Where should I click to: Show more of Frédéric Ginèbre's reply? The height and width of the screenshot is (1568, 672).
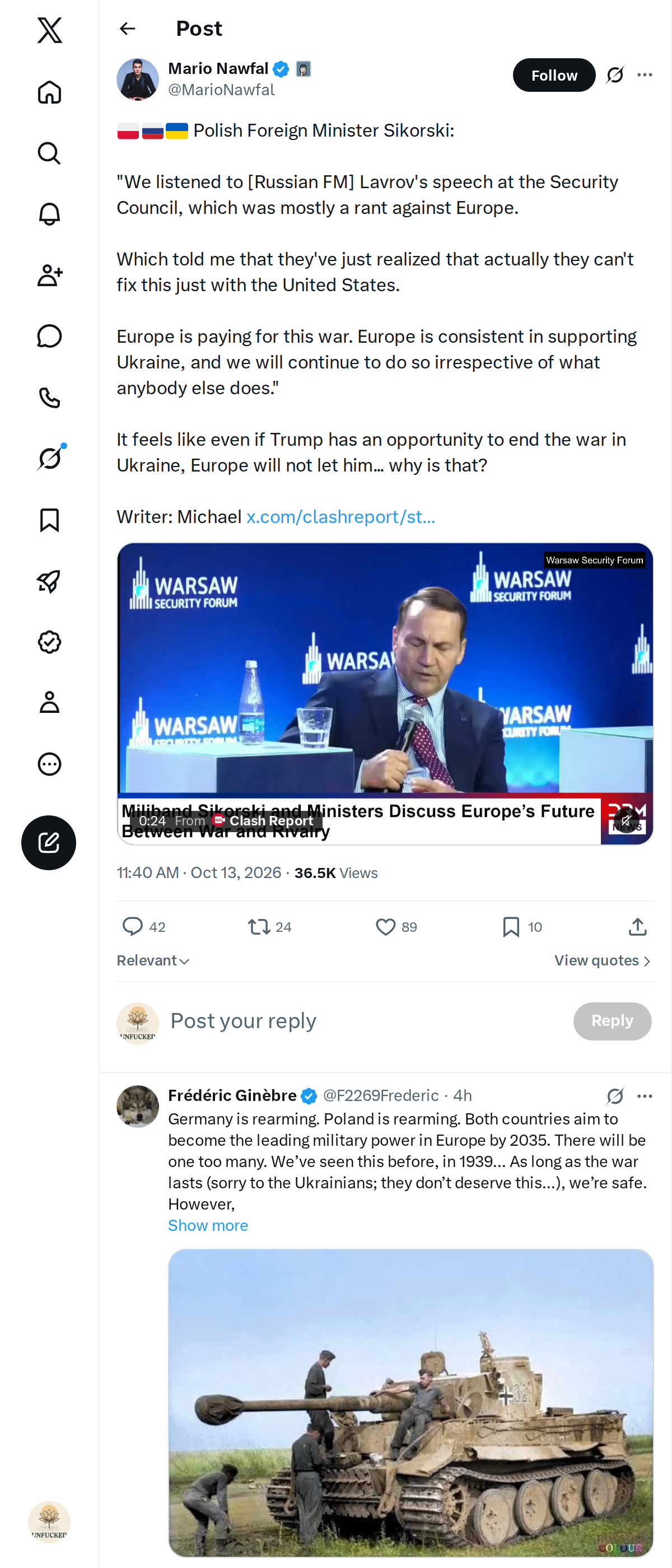coord(208,1225)
